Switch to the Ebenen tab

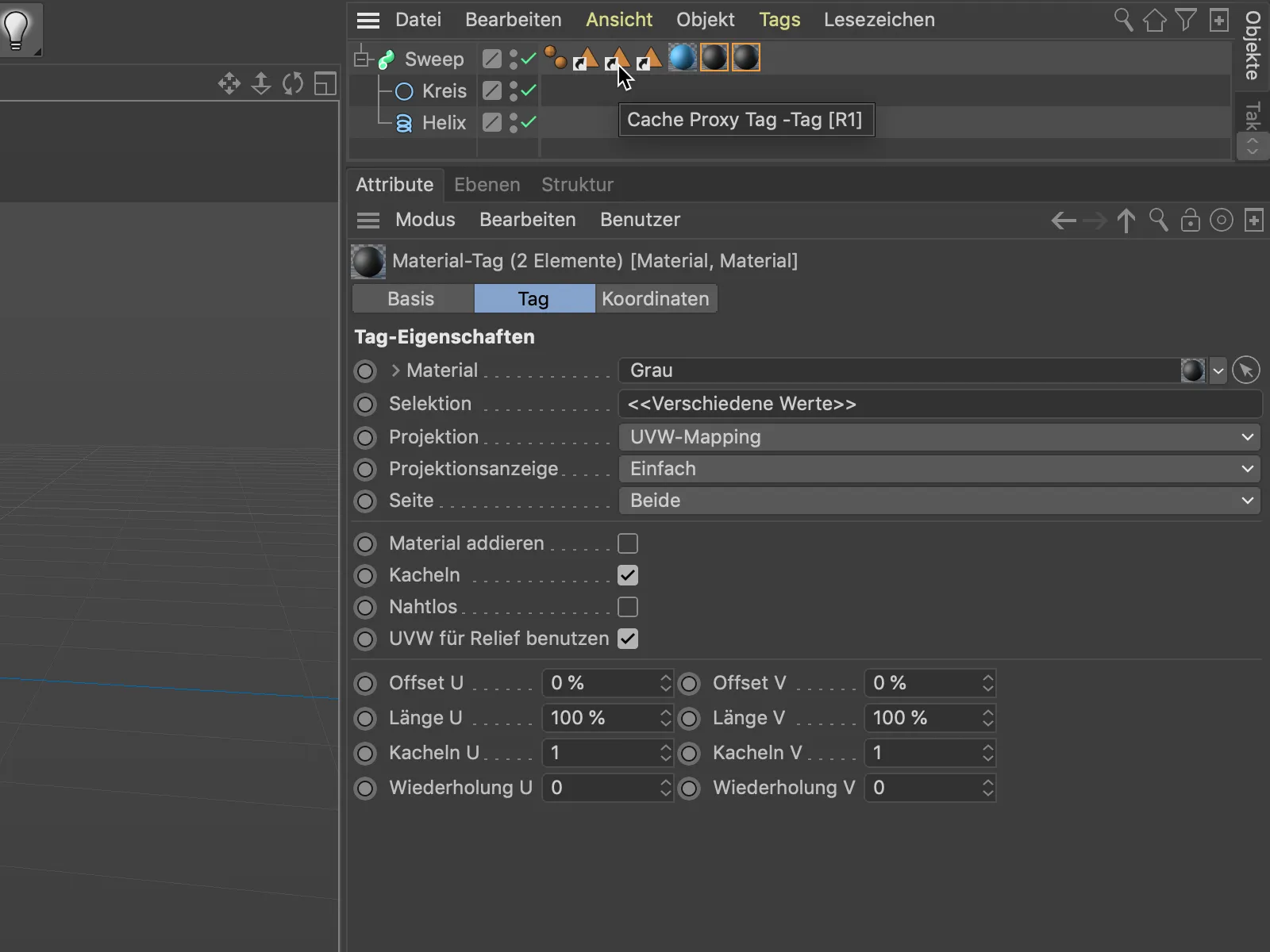click(x=487, y=185)
